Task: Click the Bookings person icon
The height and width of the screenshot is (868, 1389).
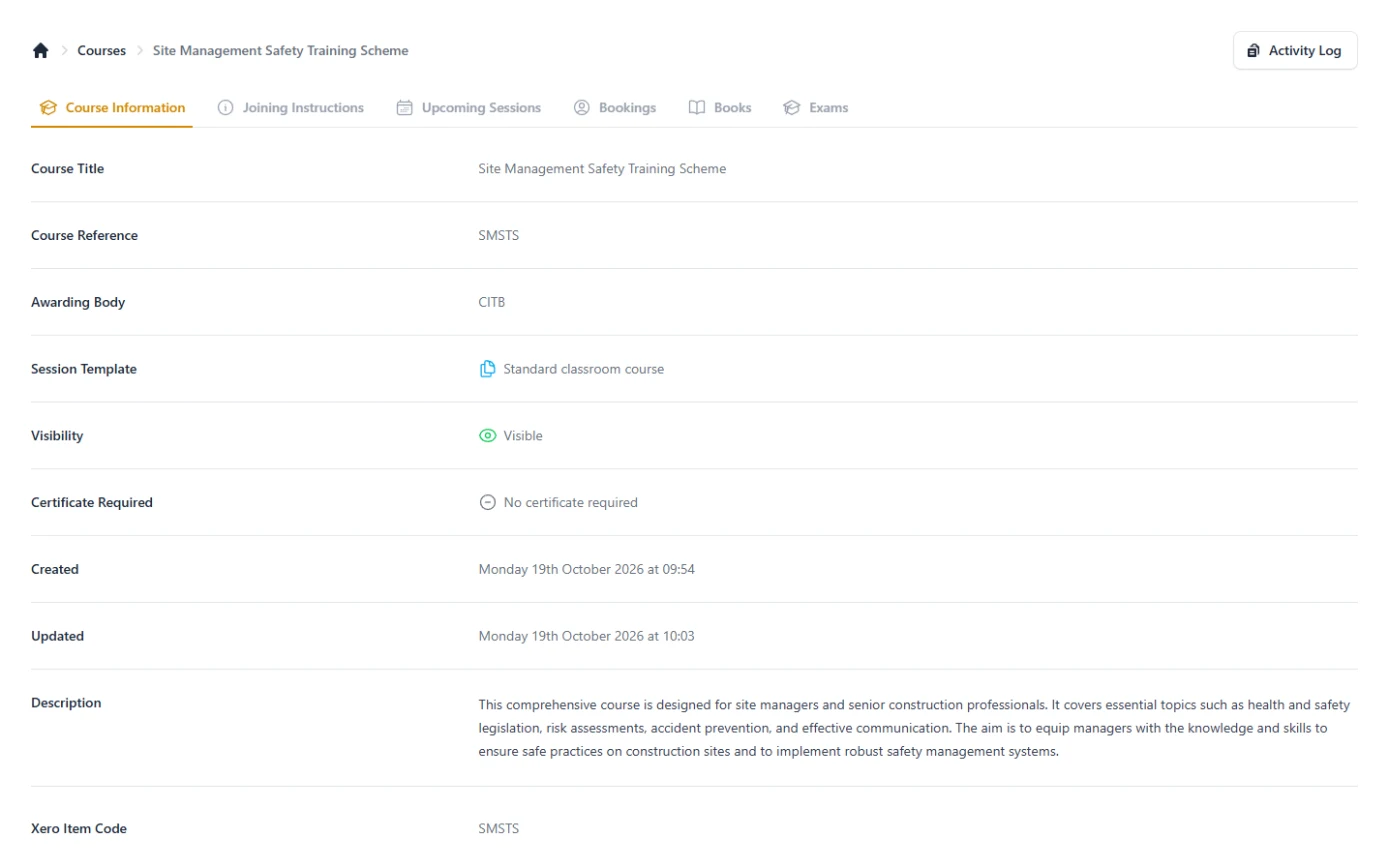Action: 582,108
